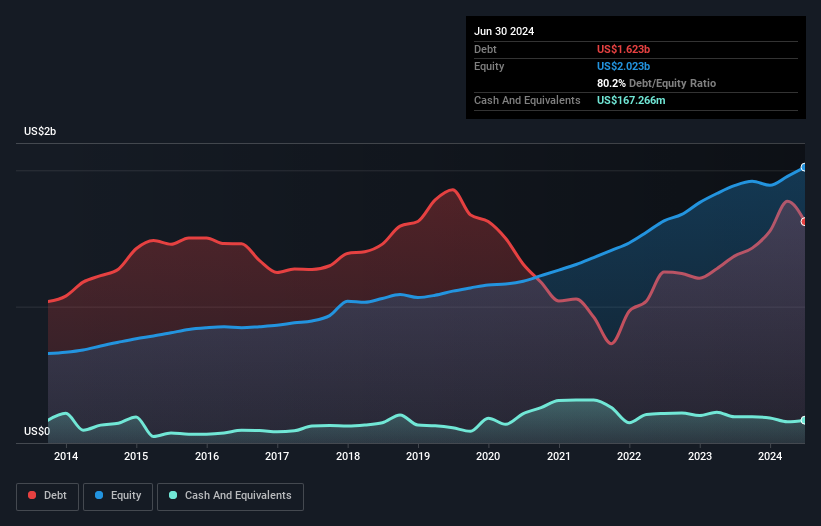Select the 2016 x-axis year label

point(207,457)
